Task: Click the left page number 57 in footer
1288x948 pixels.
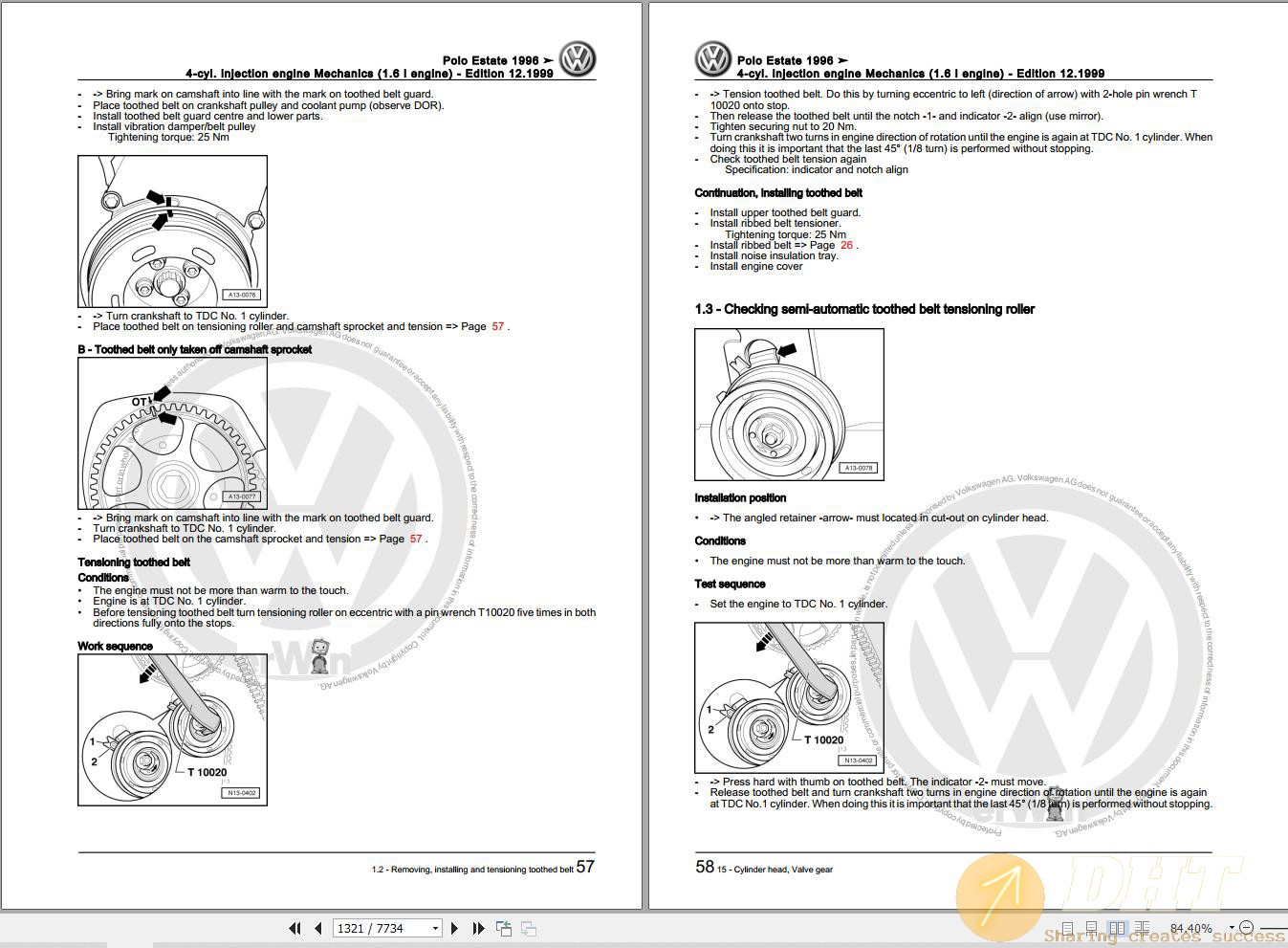Action: coord(585,867)
